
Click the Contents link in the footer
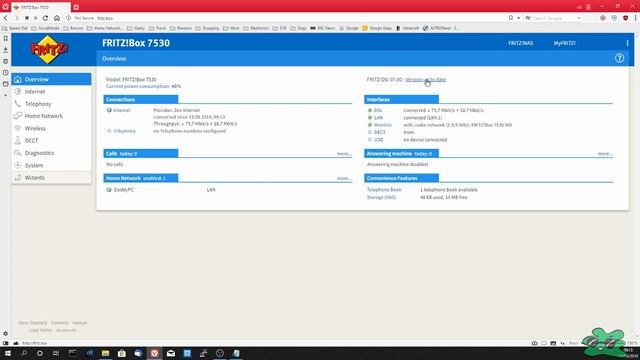[x=60, y=322]
